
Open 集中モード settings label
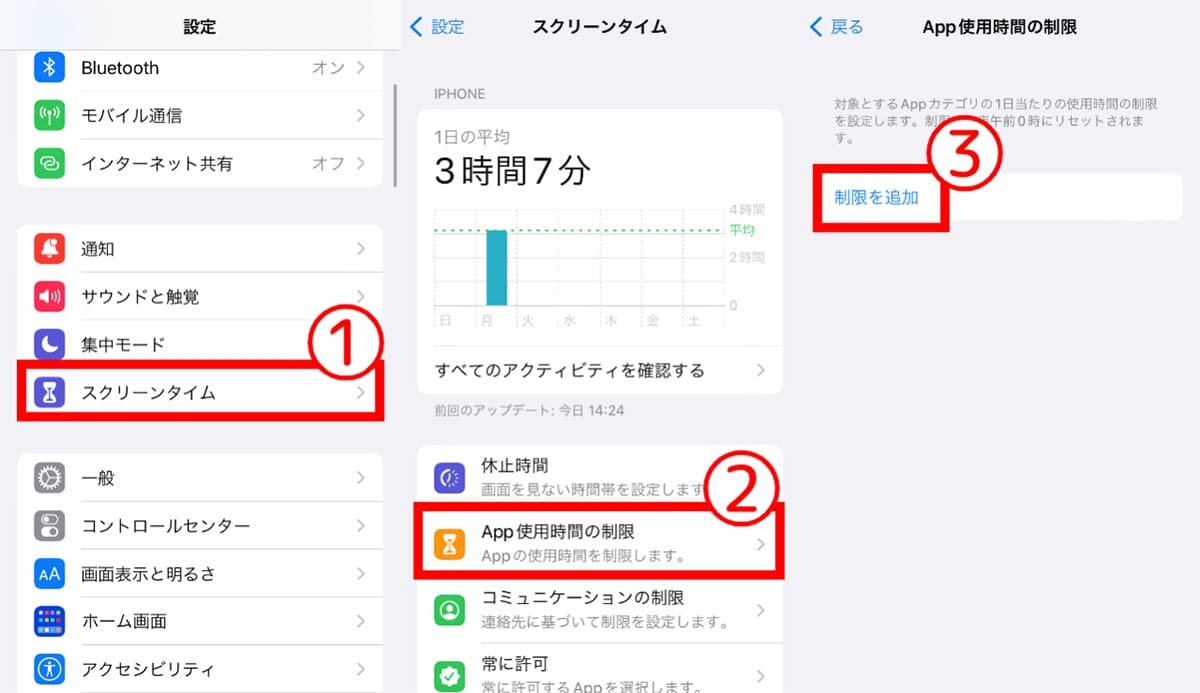pos(123,345)
